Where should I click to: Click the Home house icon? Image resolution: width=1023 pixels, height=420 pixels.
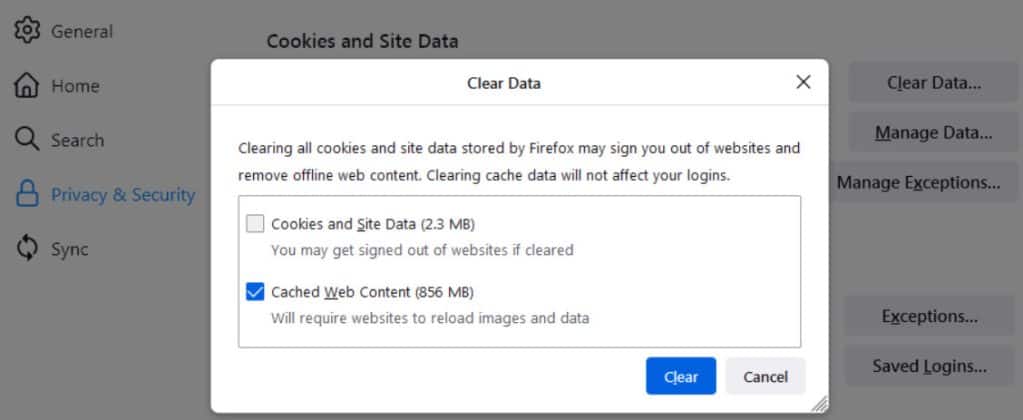(x=27, y=86)
